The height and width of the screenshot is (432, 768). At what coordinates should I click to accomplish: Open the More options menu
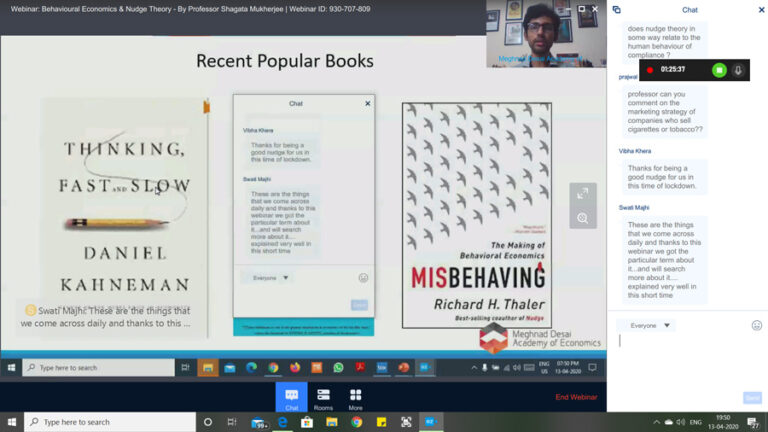(355, 399)
